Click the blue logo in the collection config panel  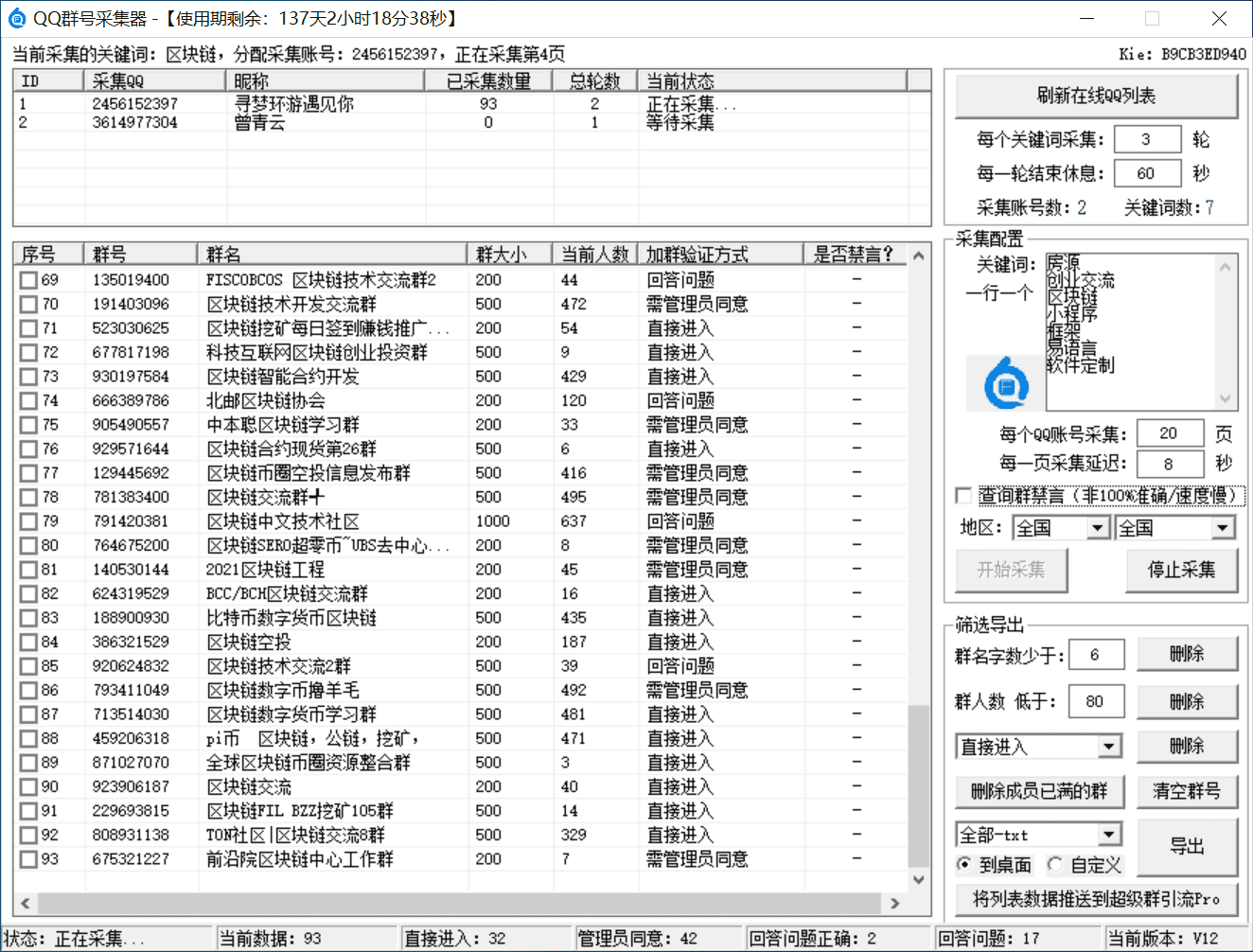pos(1005,383)
